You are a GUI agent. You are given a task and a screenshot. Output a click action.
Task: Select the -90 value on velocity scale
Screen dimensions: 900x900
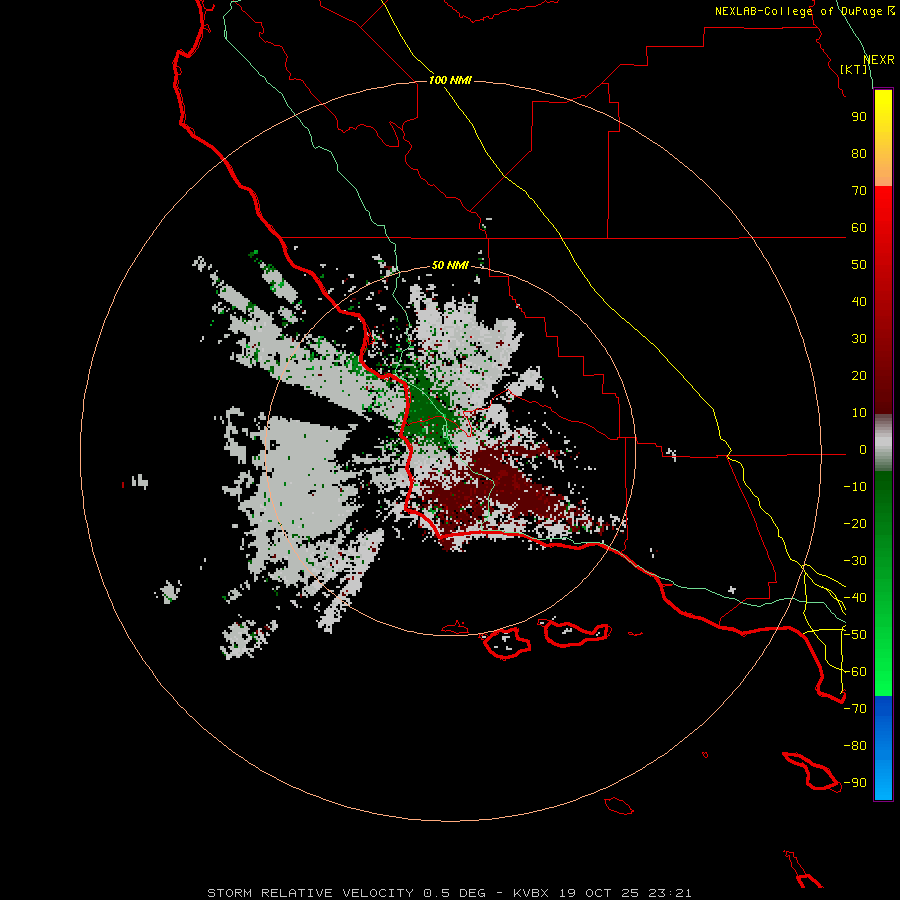(x=855, y=783)
